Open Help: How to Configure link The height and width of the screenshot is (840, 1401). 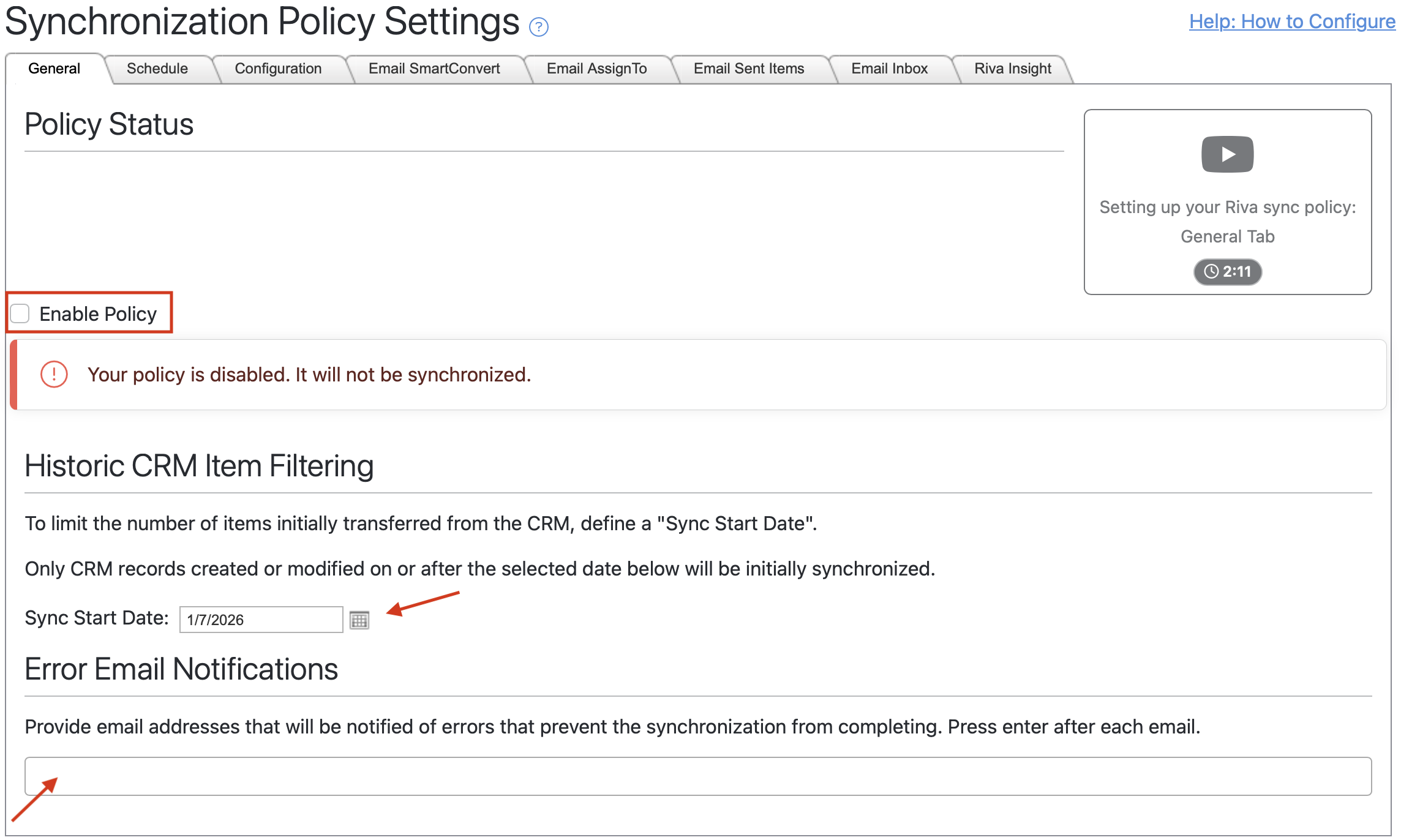point(1292,21)
